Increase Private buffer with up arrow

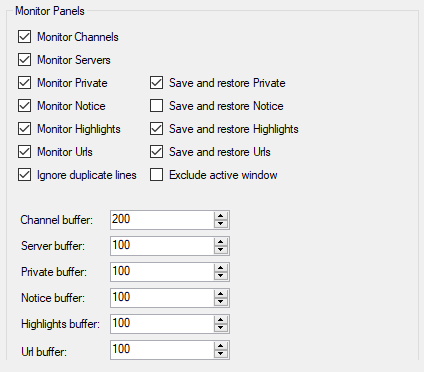click(x=221, y=268)
